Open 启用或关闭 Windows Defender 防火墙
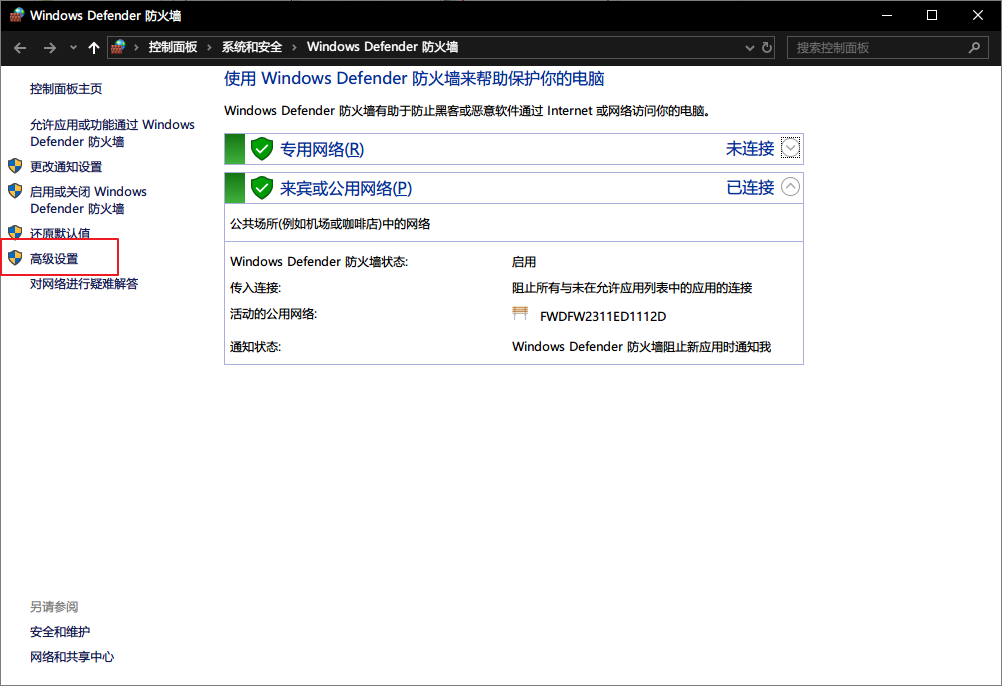 88,200
